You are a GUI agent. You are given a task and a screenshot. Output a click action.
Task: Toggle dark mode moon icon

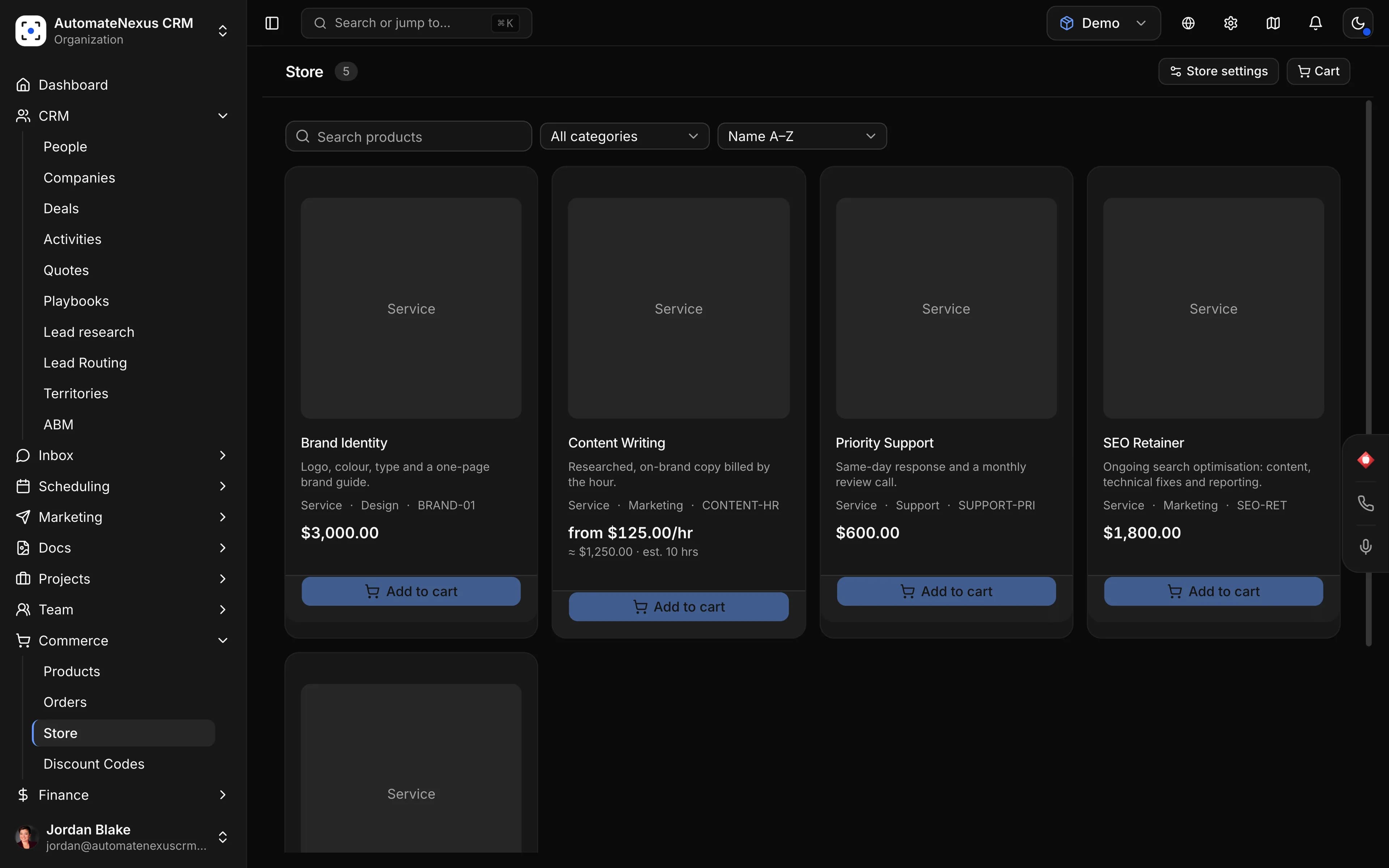[x=1358, y=23]
